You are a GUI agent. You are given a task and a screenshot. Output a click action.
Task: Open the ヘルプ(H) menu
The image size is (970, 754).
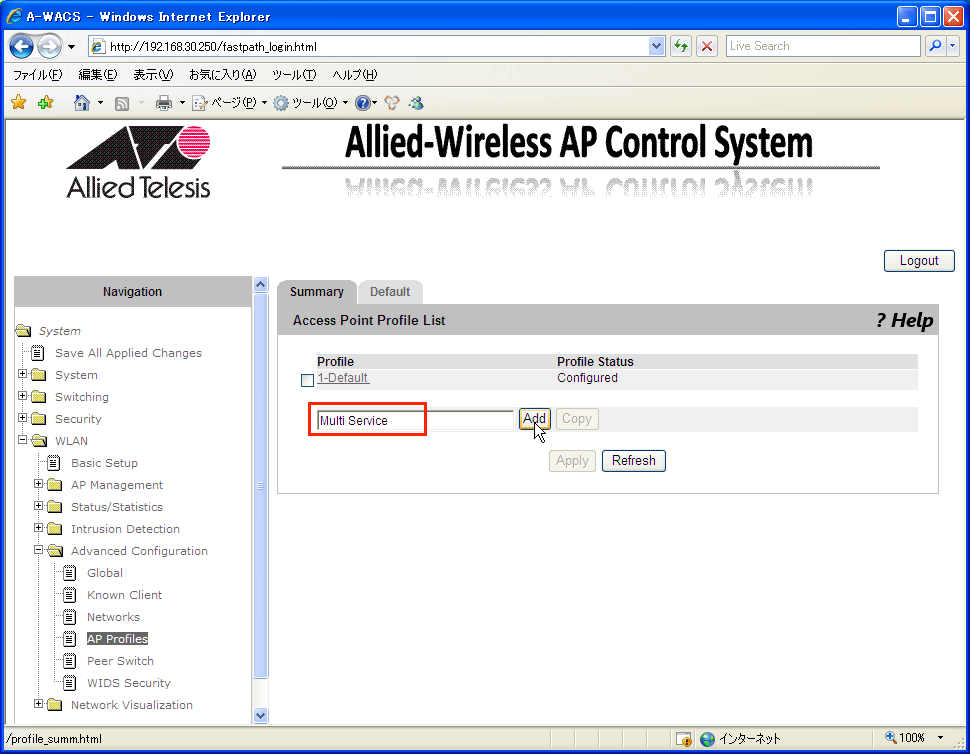pyautogui.click(x=354, y=75)
